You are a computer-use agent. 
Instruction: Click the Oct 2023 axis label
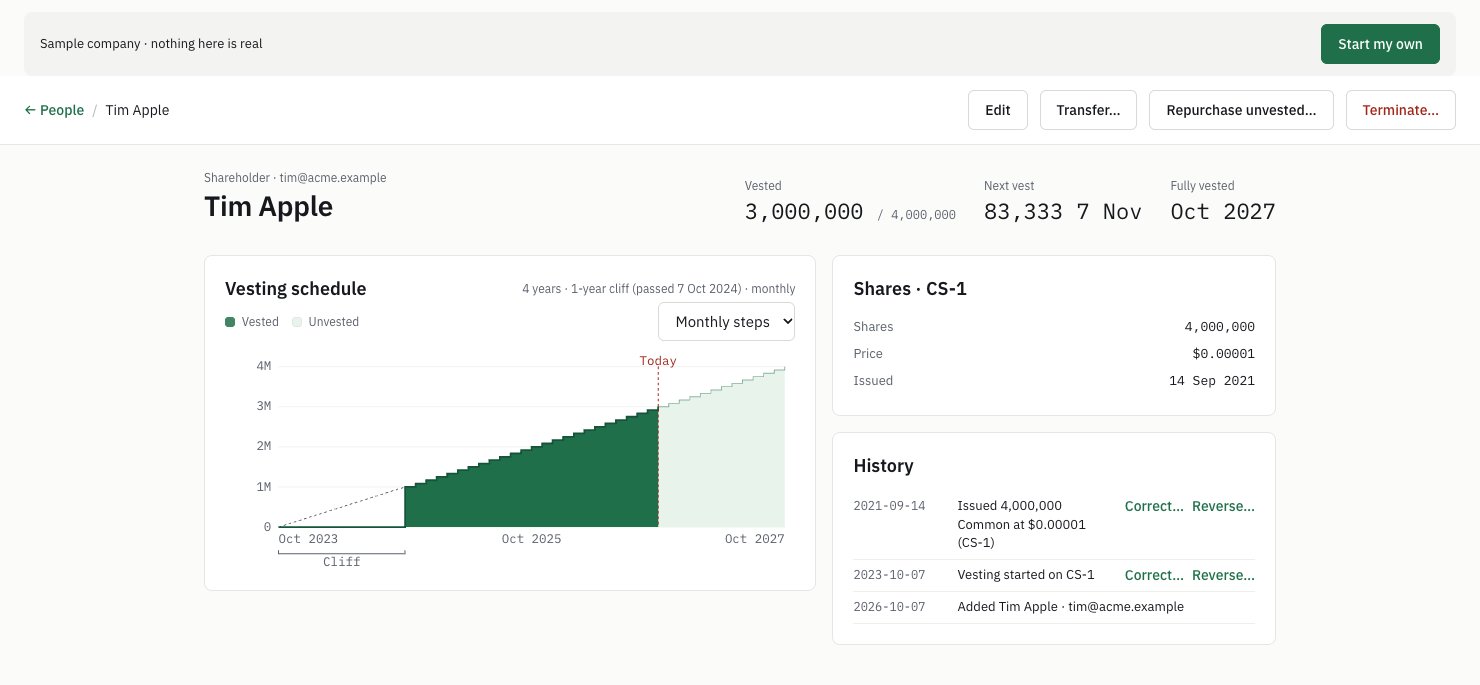308,539
